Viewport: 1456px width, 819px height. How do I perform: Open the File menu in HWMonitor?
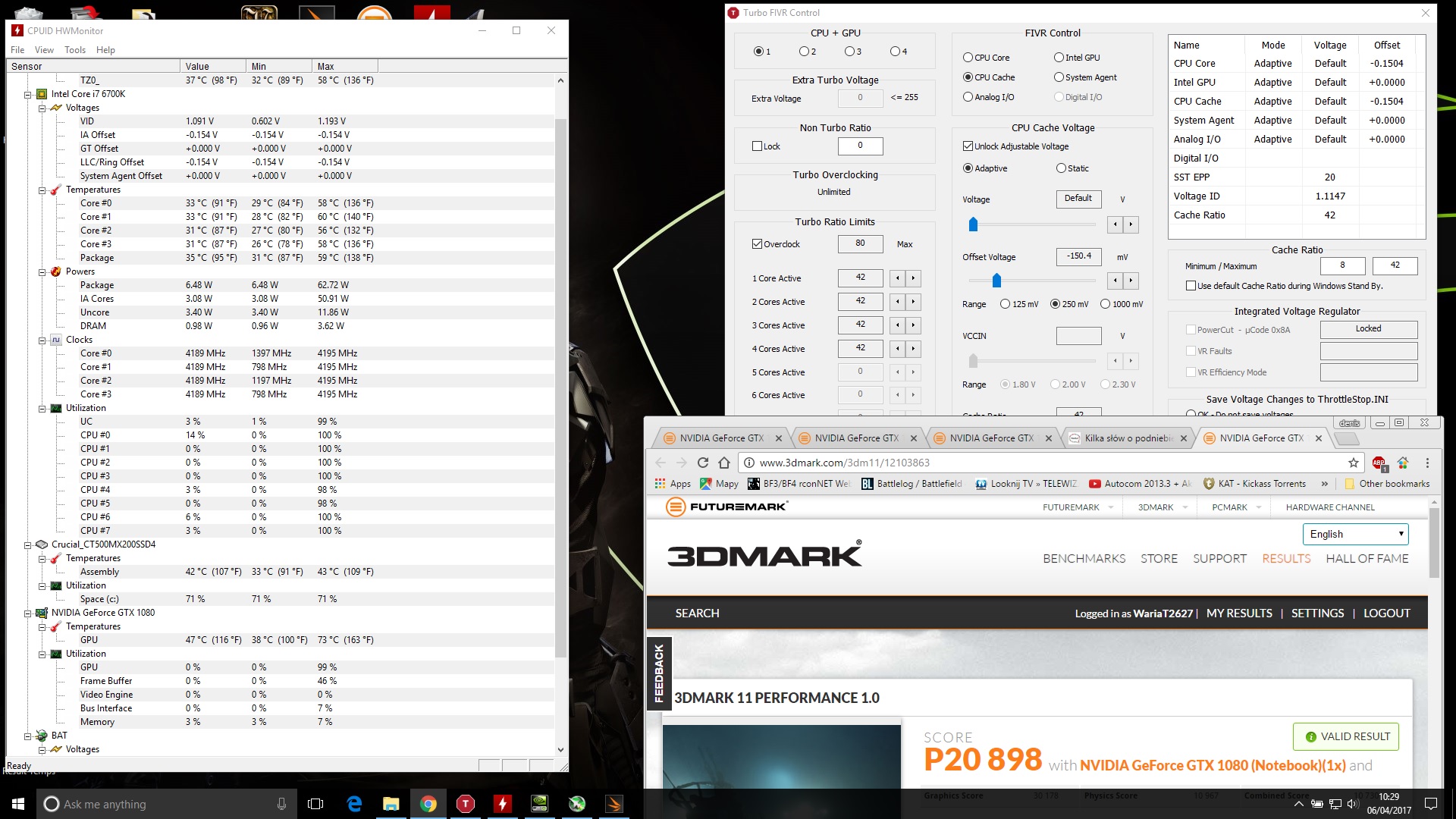pyautogui.click(x=17, y=50)
